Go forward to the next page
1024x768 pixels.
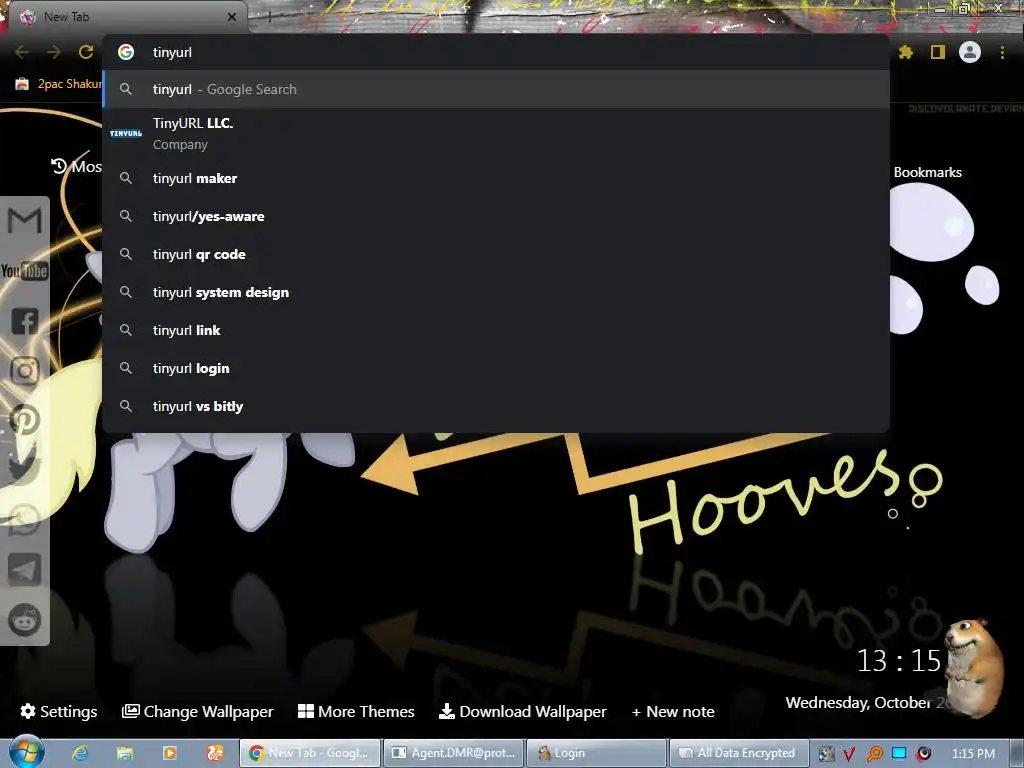[x=54, y=52]
